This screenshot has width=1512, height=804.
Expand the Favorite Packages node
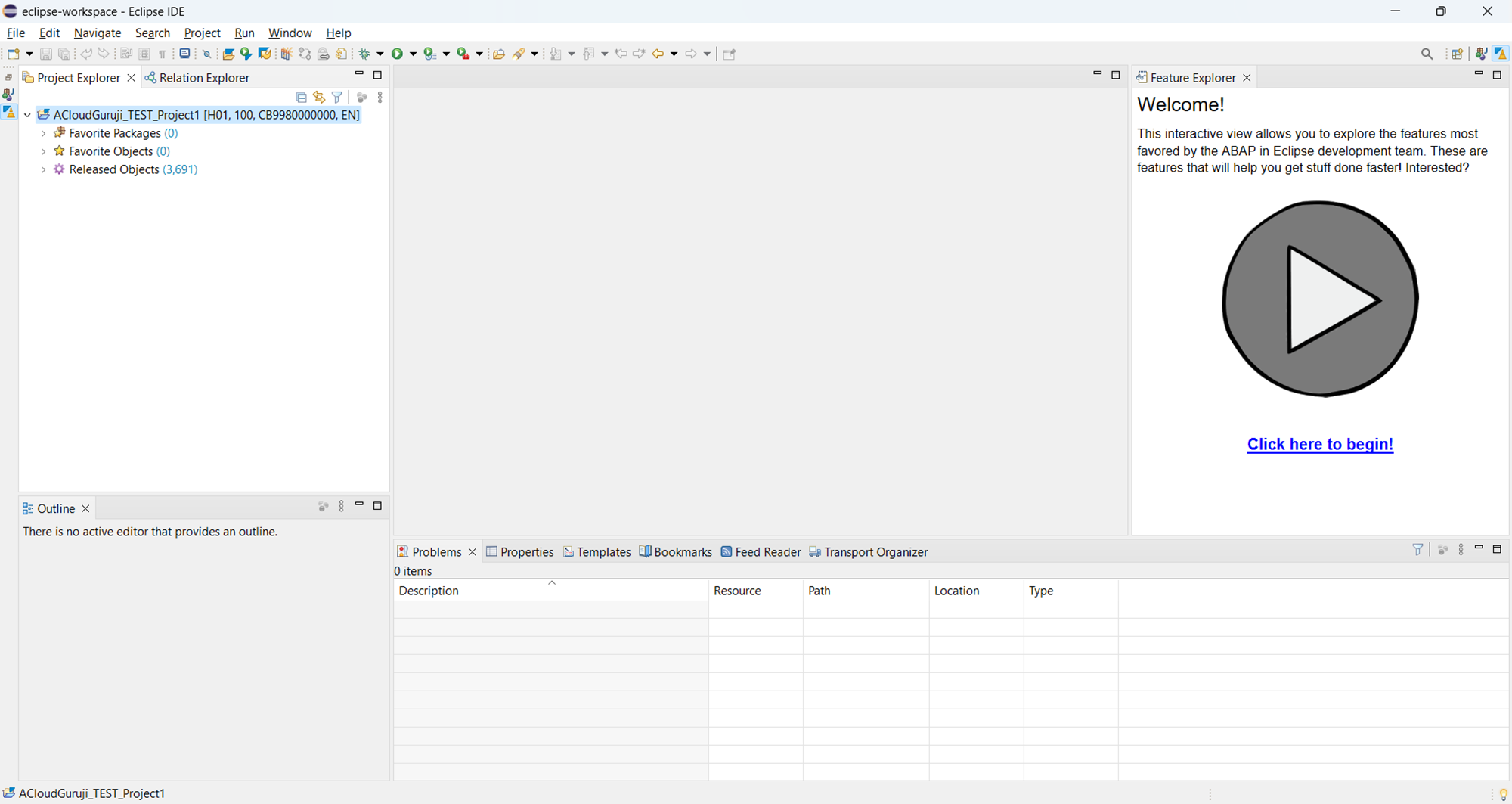click(43, 133)
